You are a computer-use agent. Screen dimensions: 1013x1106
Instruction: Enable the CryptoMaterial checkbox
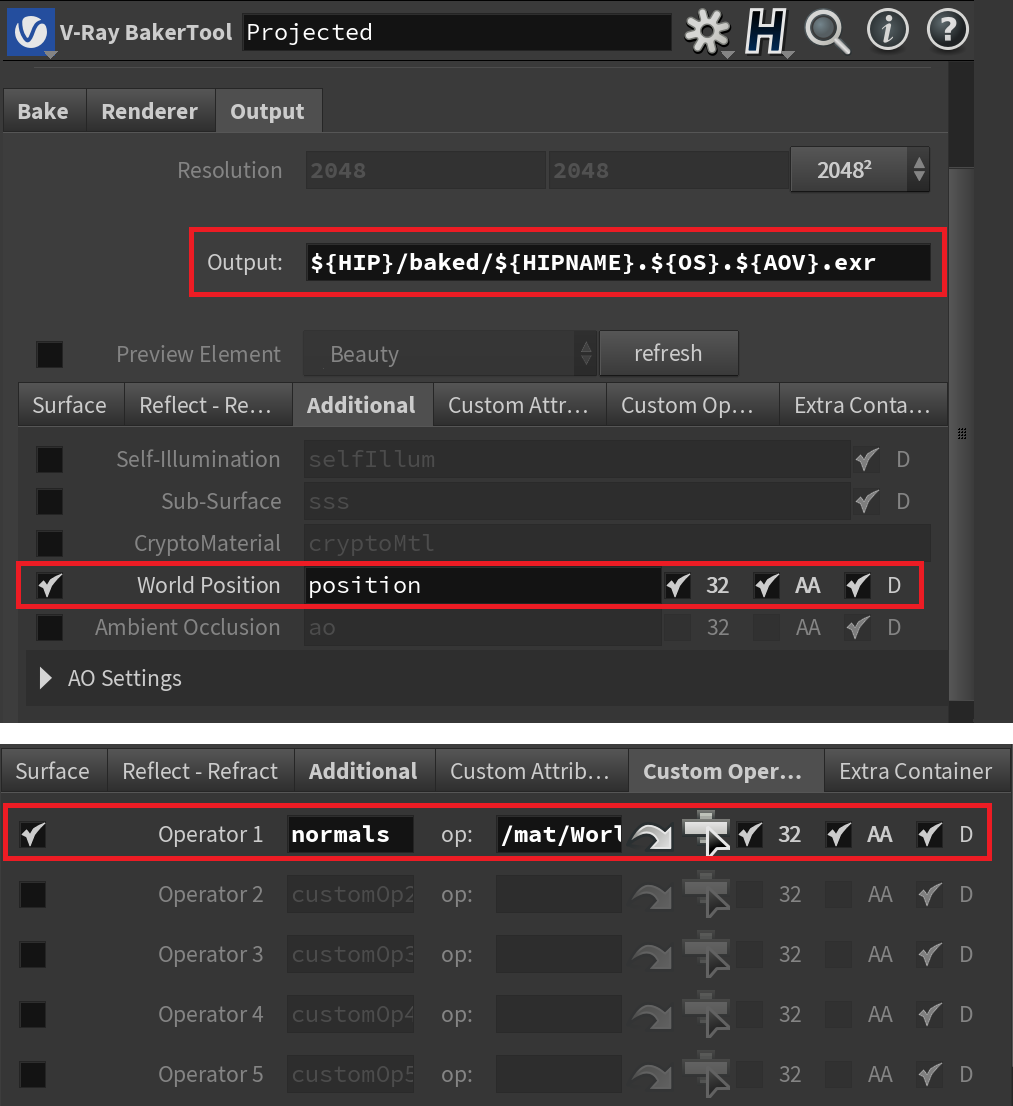click(x=49, y=544)
